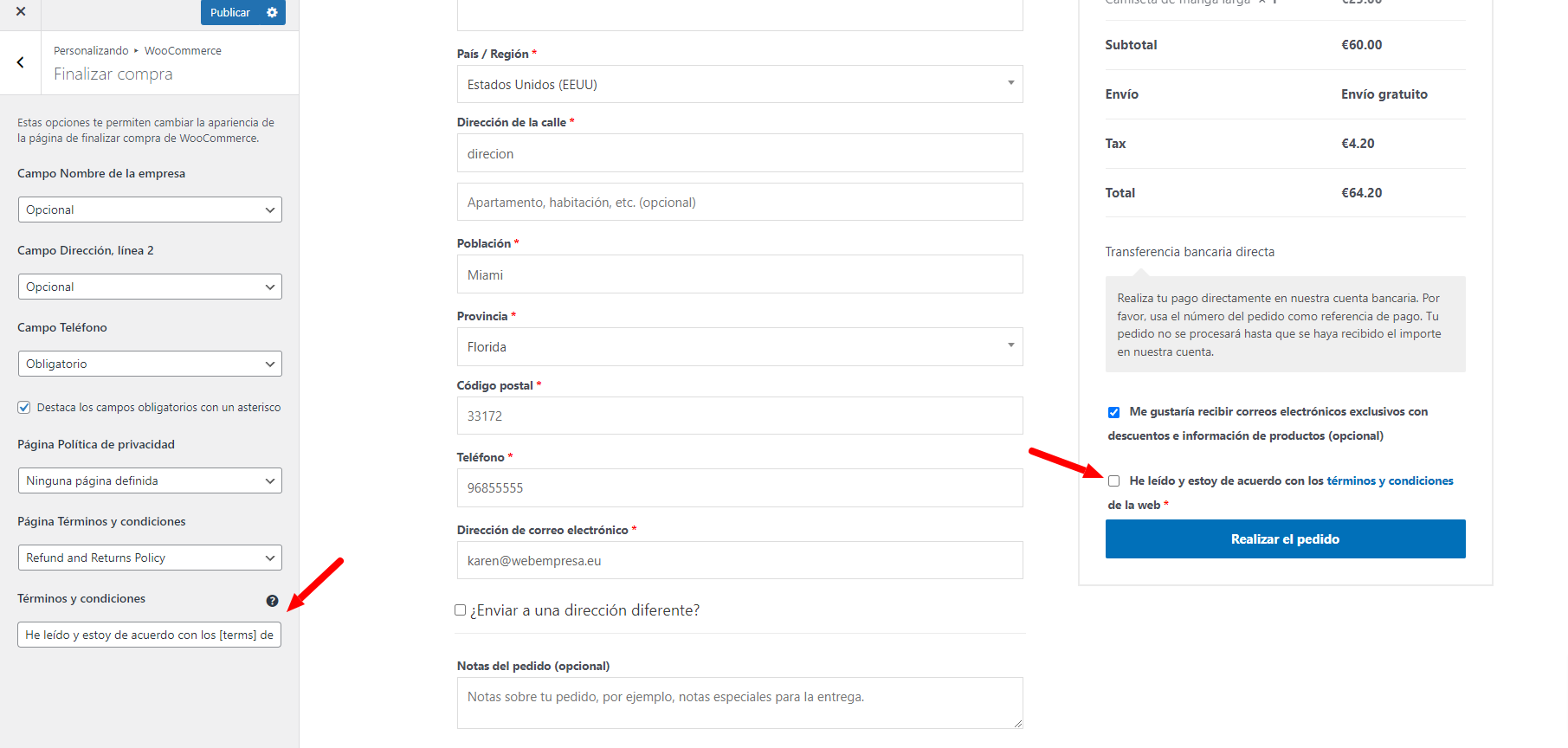
Task: Check ¿Enviar a una dirección diferente? box
Action: tap(461, 610)
